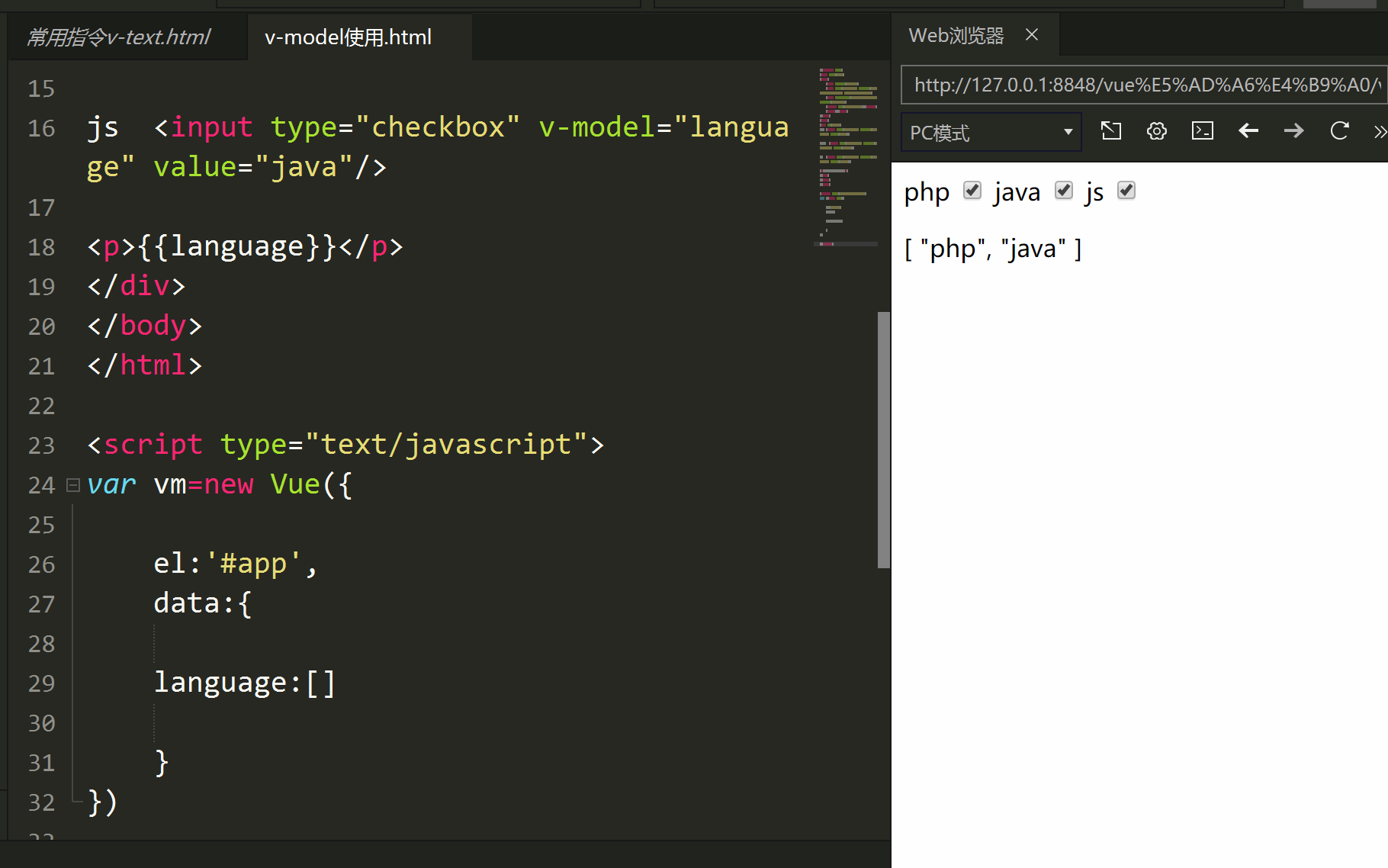
Task: Click the el:'#app' code line
Action: tap(236, 564)
